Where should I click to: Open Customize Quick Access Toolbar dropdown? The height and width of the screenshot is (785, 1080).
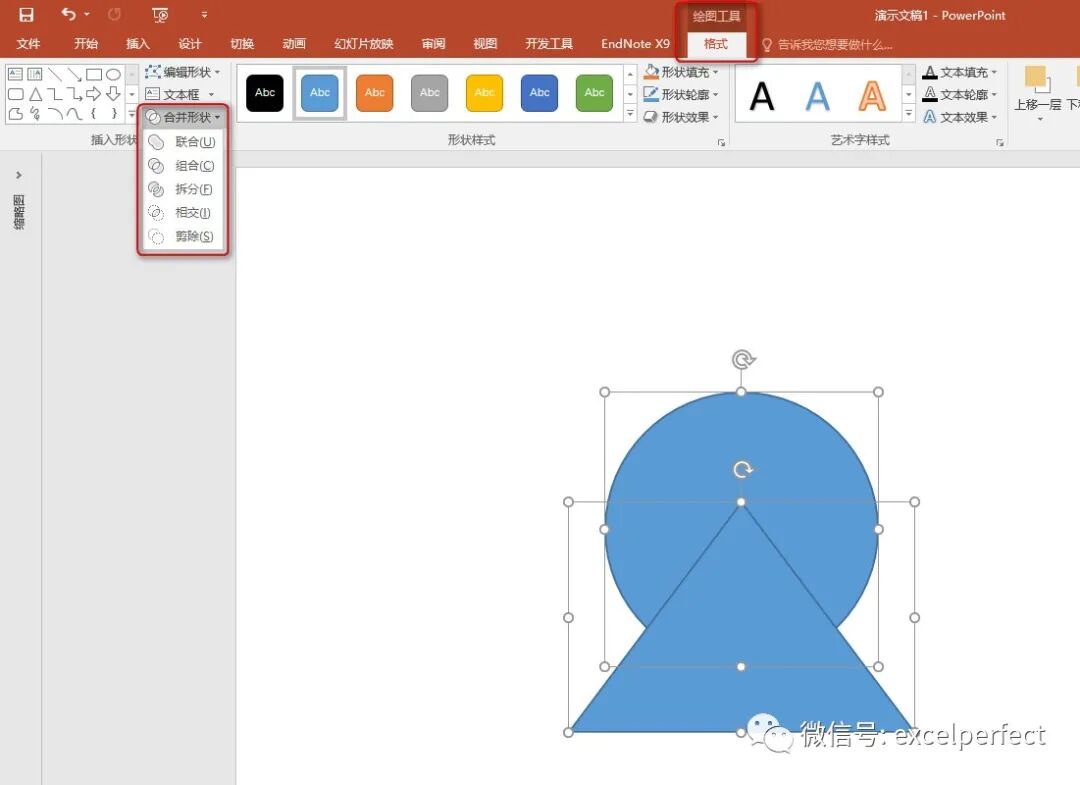(x=204, y=14)
